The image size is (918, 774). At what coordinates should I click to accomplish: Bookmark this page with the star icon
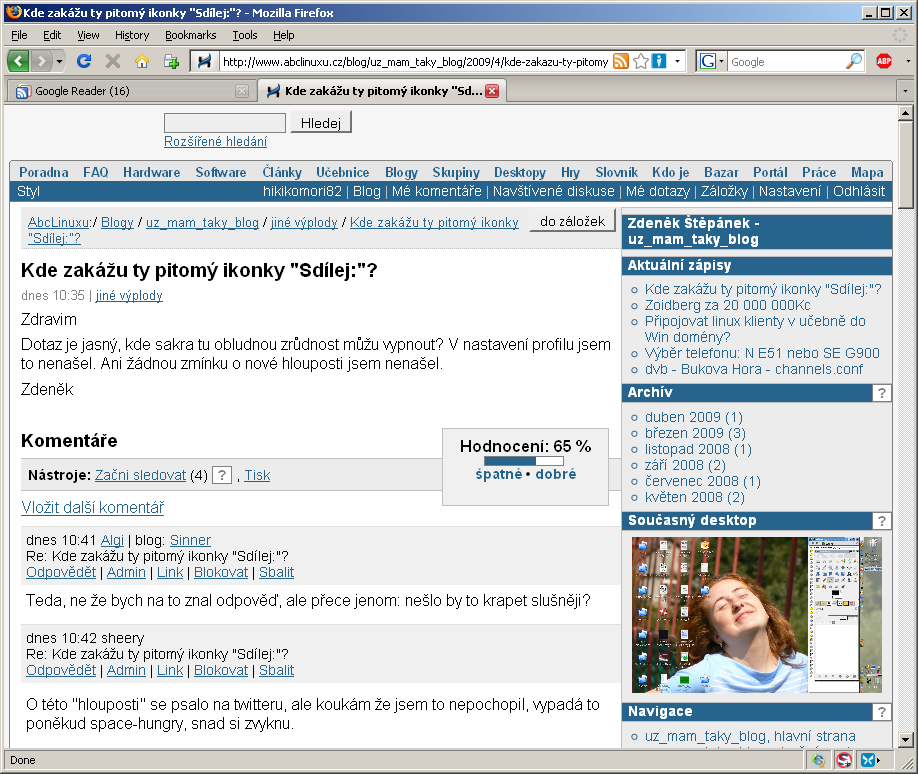[x=641, y=61]
